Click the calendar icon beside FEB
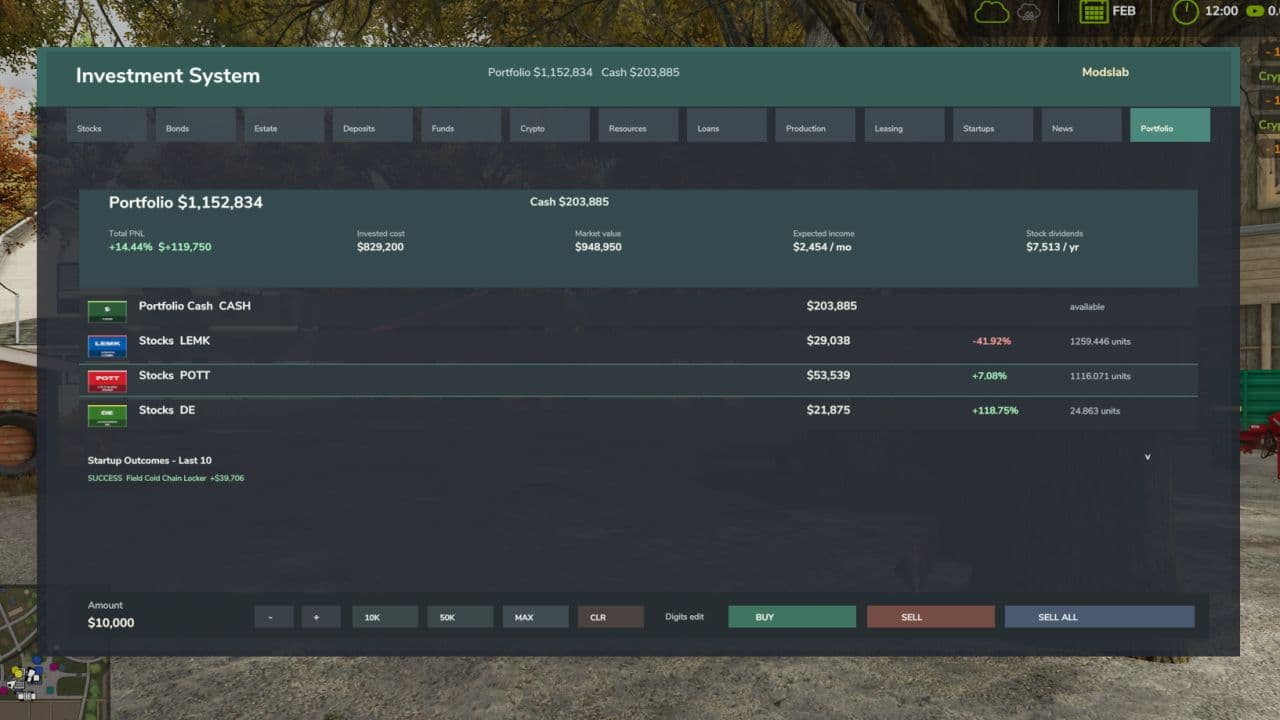Image resolution: width=1280 pixels, height=720 pixels. pos(1093,12)
